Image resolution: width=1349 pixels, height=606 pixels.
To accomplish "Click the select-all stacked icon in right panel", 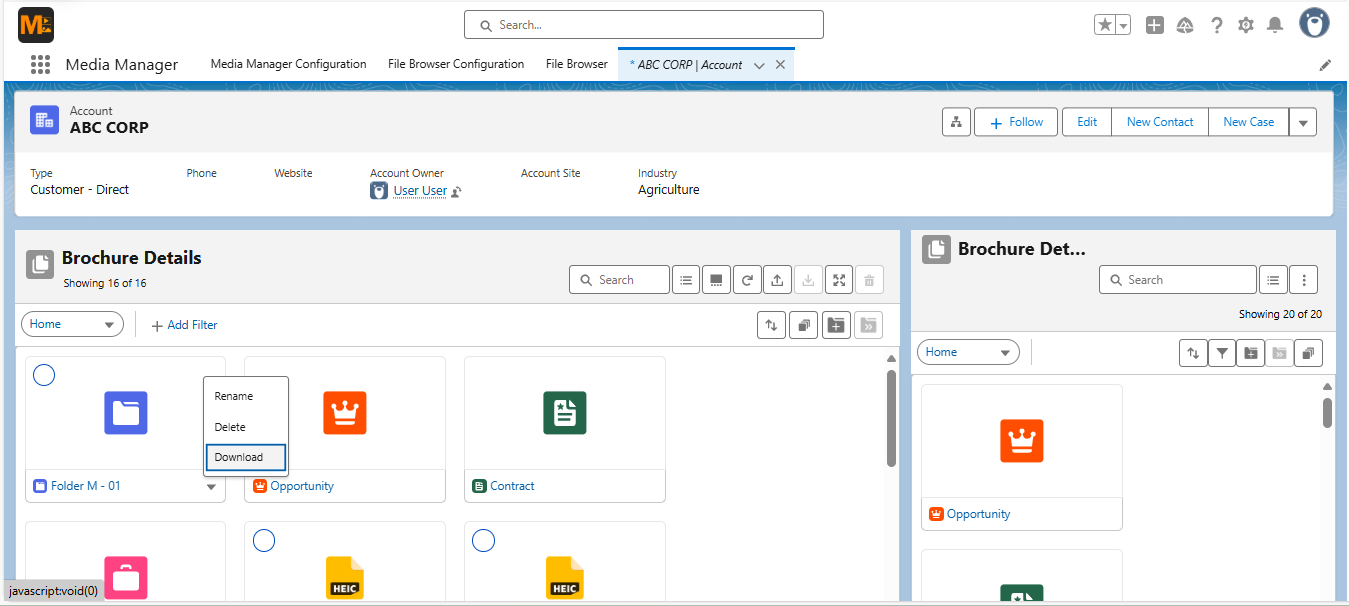I will tap(1308, 352).
